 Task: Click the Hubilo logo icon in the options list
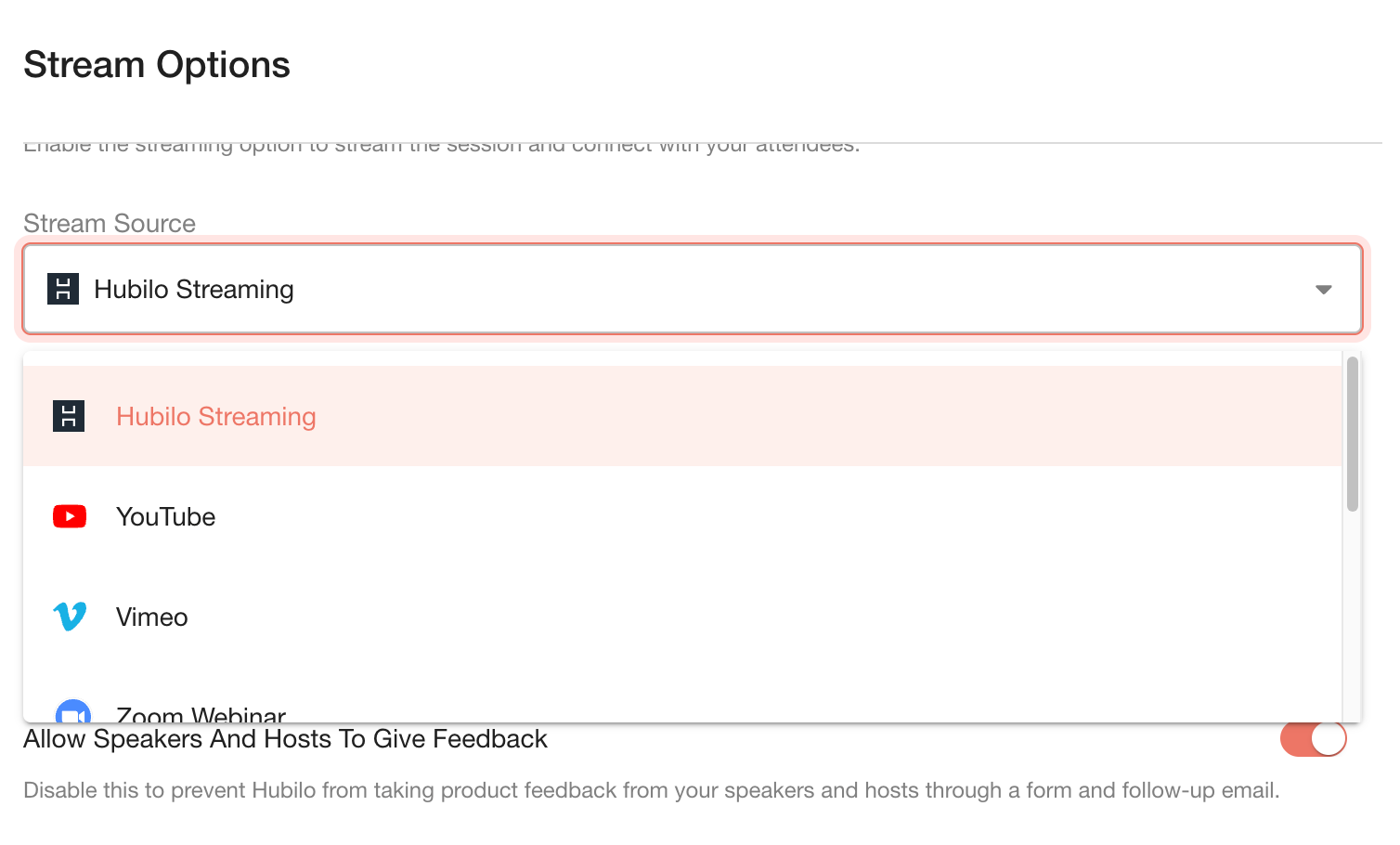click(69, 416)
